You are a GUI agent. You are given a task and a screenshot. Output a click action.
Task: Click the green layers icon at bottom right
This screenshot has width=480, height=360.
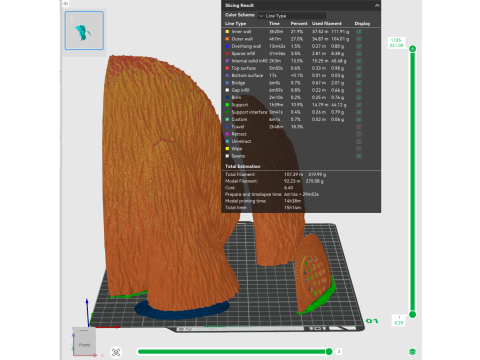point(412,352)
